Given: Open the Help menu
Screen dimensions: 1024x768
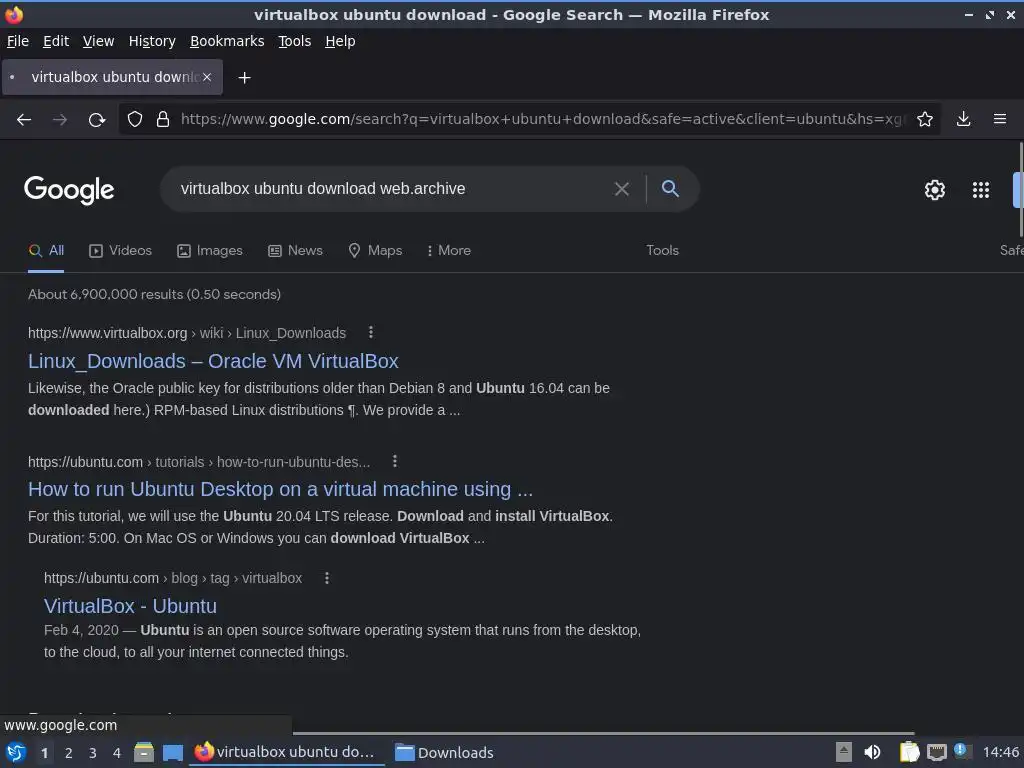Looking at the screenshot, I should [340, 41].
